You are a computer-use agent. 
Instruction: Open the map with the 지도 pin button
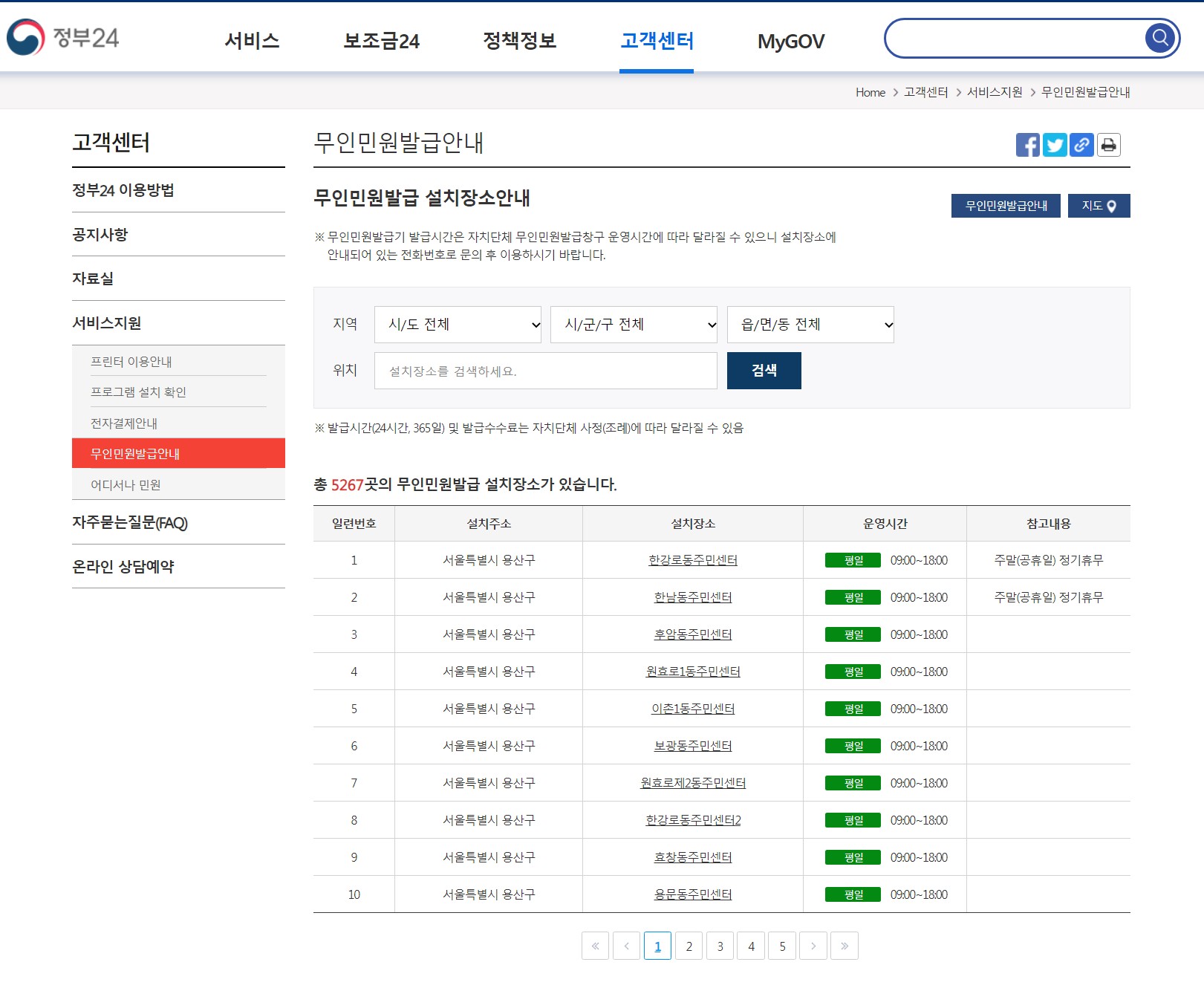[x=1099, y=206]
